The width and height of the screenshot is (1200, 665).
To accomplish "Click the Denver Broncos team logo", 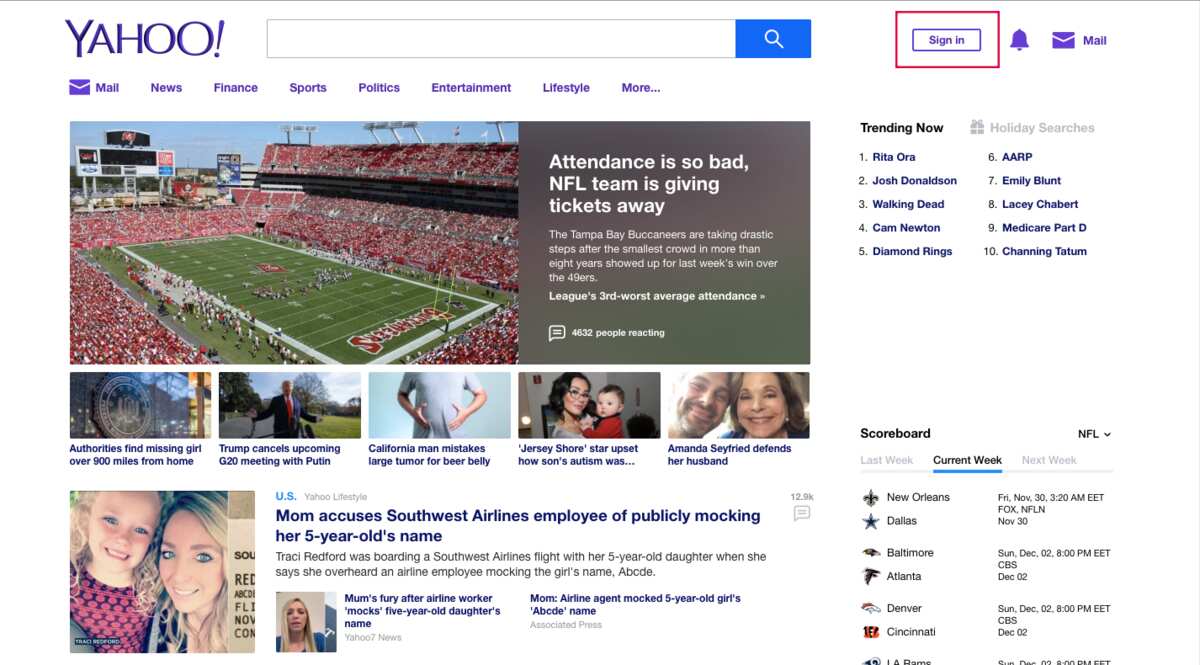I will [x=871, y=608].
